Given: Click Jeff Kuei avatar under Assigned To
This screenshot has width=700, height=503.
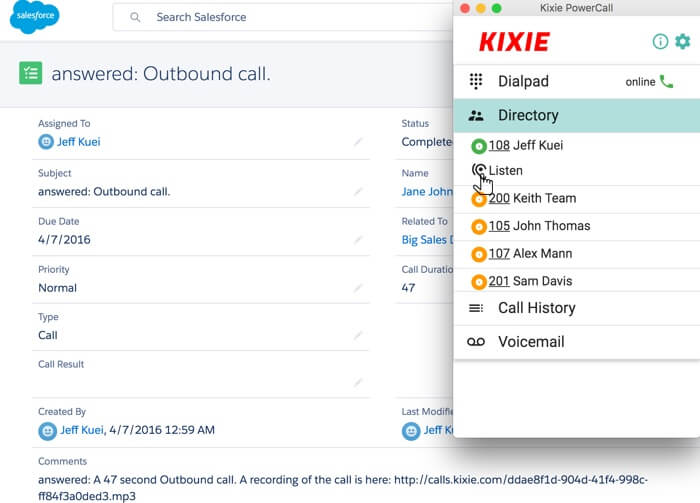Looking at the screenshot, I should pos(46,142).
